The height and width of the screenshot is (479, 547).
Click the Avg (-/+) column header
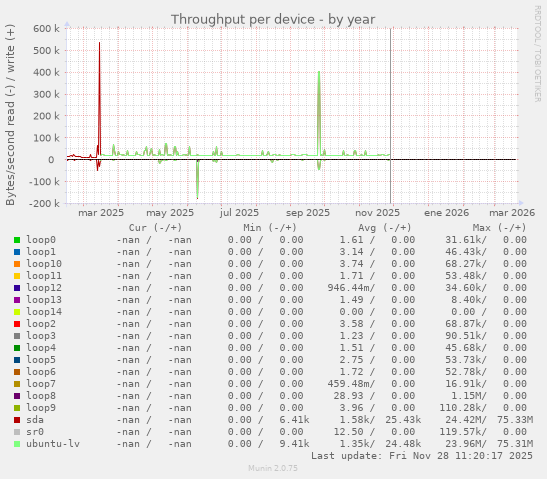tap(385, 228)
